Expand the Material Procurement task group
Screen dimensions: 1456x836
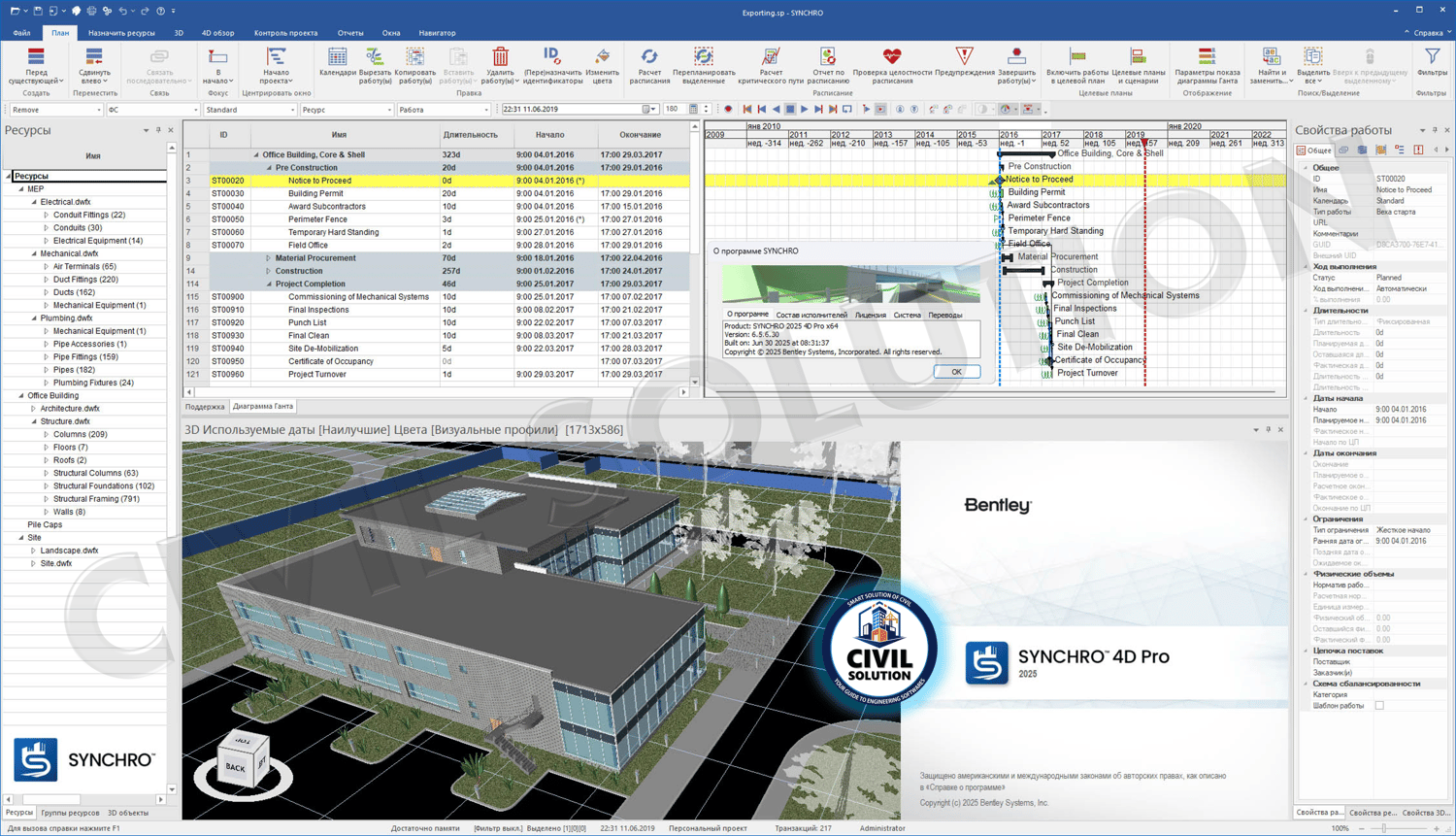(269, 258)
